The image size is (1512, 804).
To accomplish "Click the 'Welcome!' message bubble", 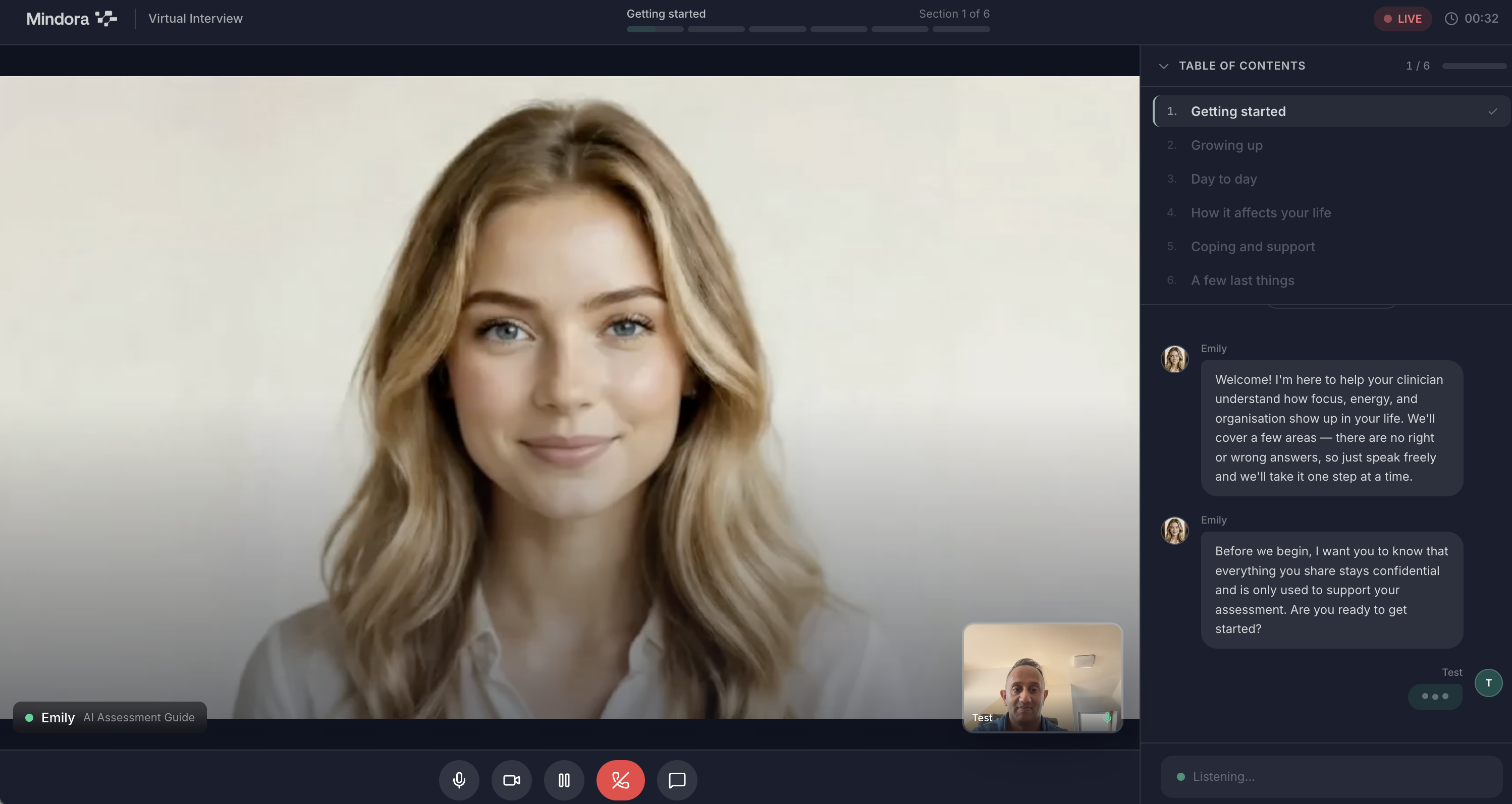I will coord(1331,428).
